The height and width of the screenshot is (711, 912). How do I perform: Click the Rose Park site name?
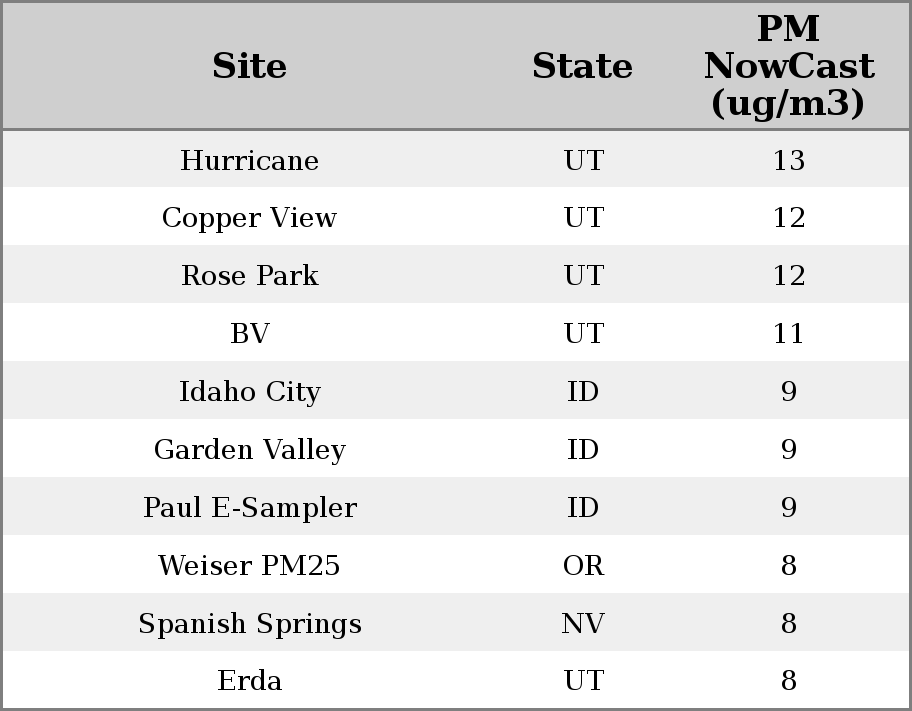tap(249, 276)
